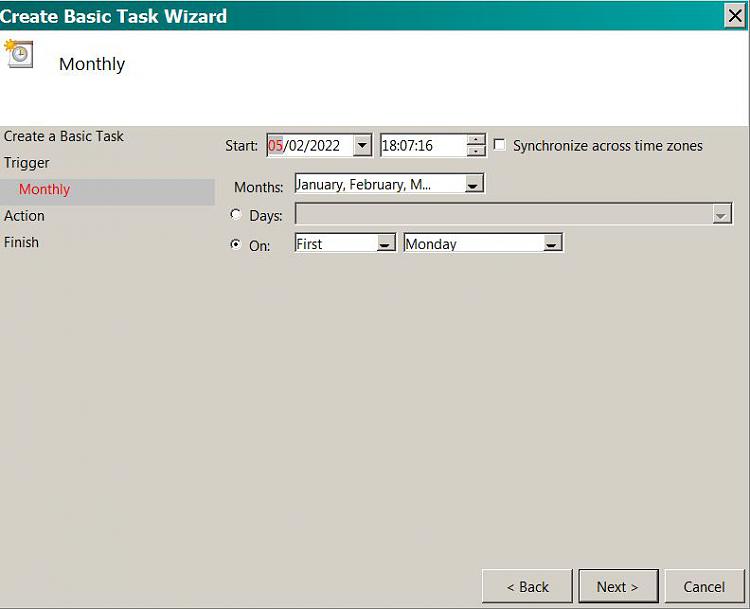Click the Next button
This screenshot has height=609, width=750.
click(x=618, y=586)
